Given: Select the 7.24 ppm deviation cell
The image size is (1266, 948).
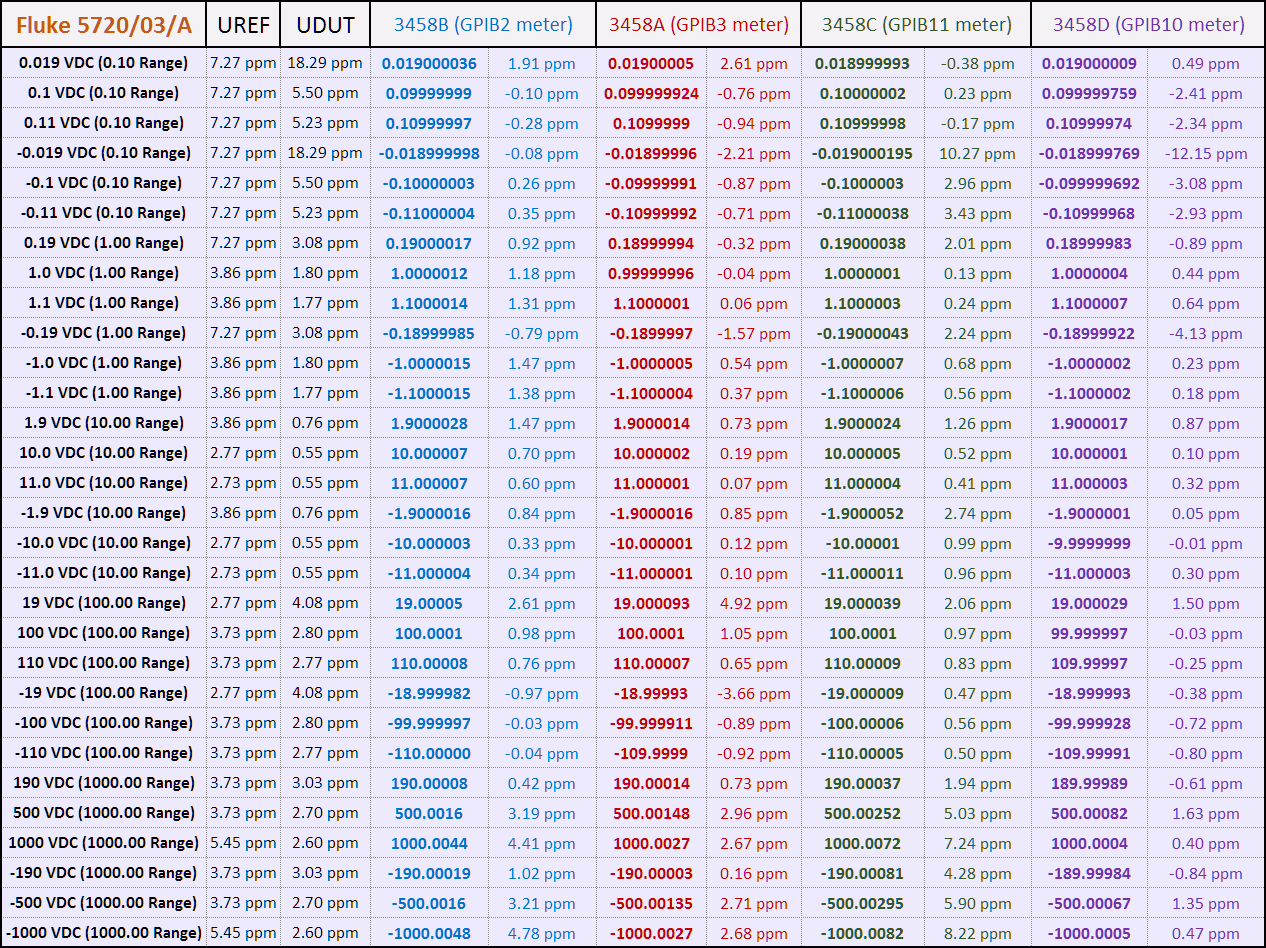Looking at the screenshot, I should tap(977, 844).
